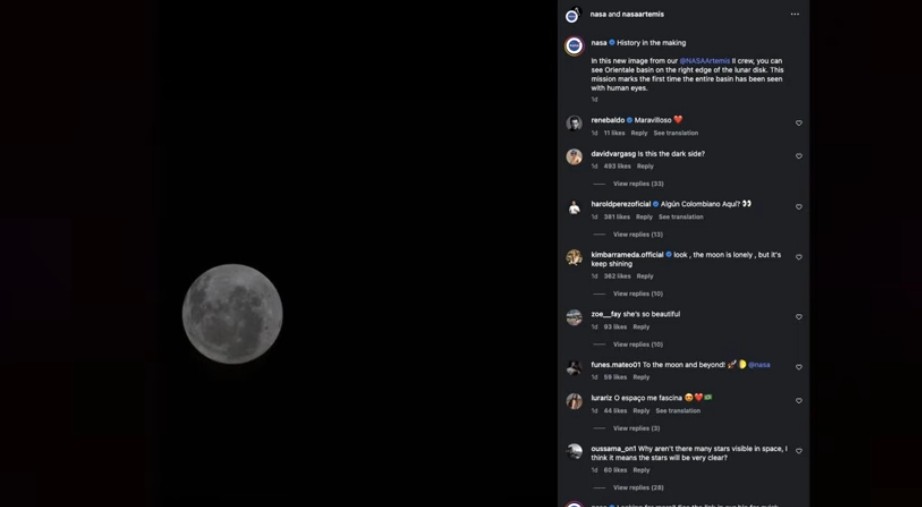
Task: Reply to zoe__fay's comment
Action: coord(641,327)
